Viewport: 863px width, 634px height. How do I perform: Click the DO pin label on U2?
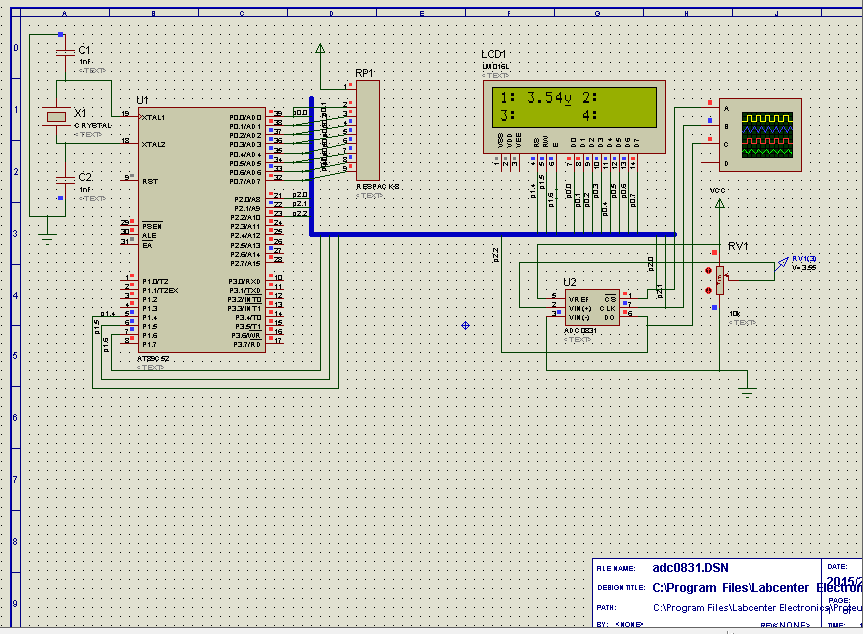(609, 318)
